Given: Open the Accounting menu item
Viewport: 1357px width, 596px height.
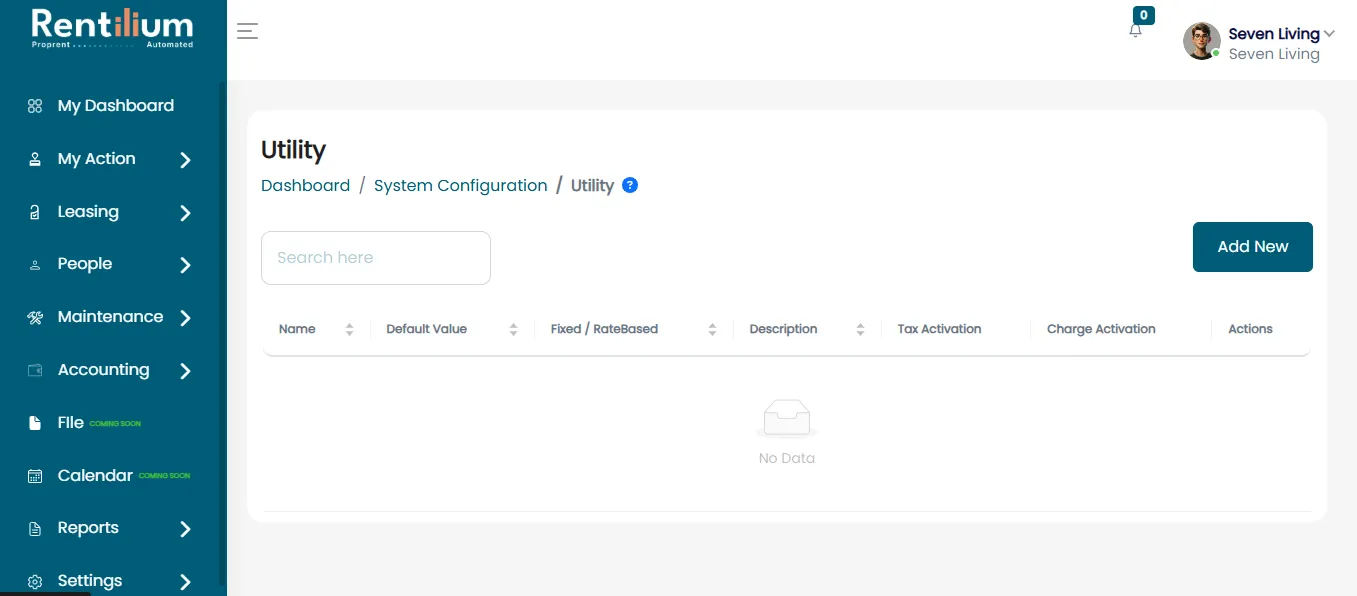Looking at the screenshot, I should pos(103,370).
